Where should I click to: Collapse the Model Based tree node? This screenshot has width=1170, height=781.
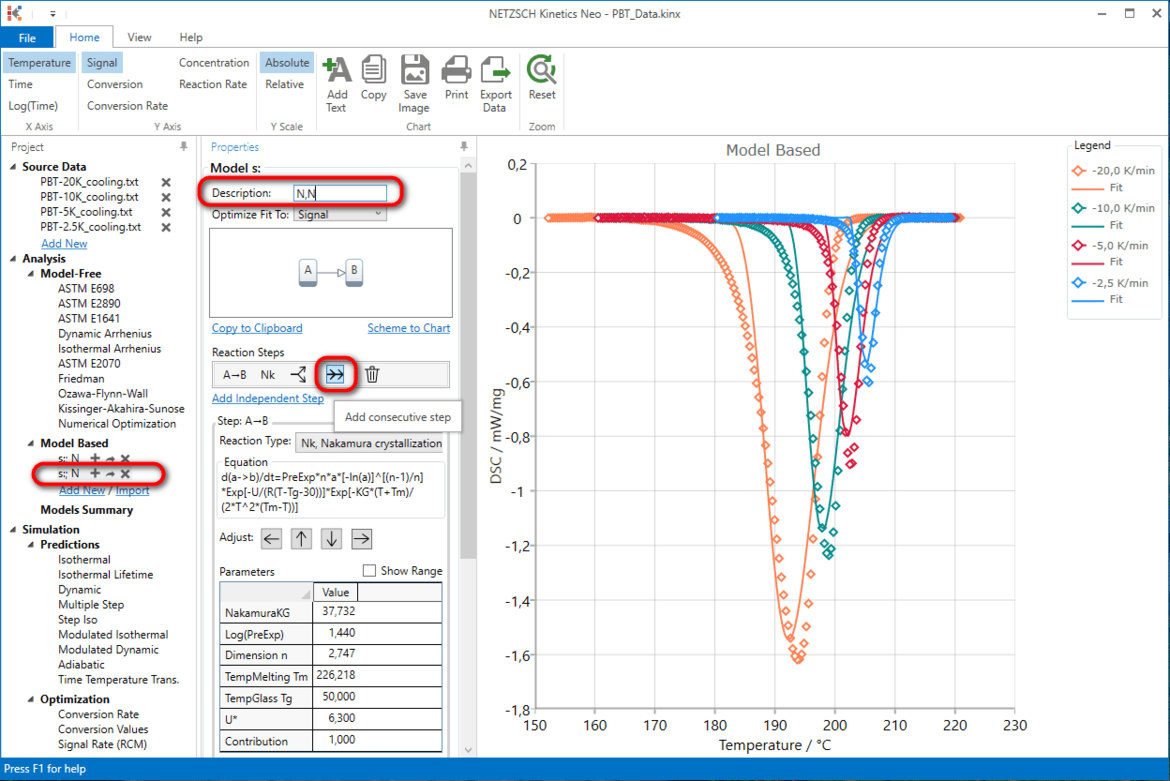(x=31, y=443)
